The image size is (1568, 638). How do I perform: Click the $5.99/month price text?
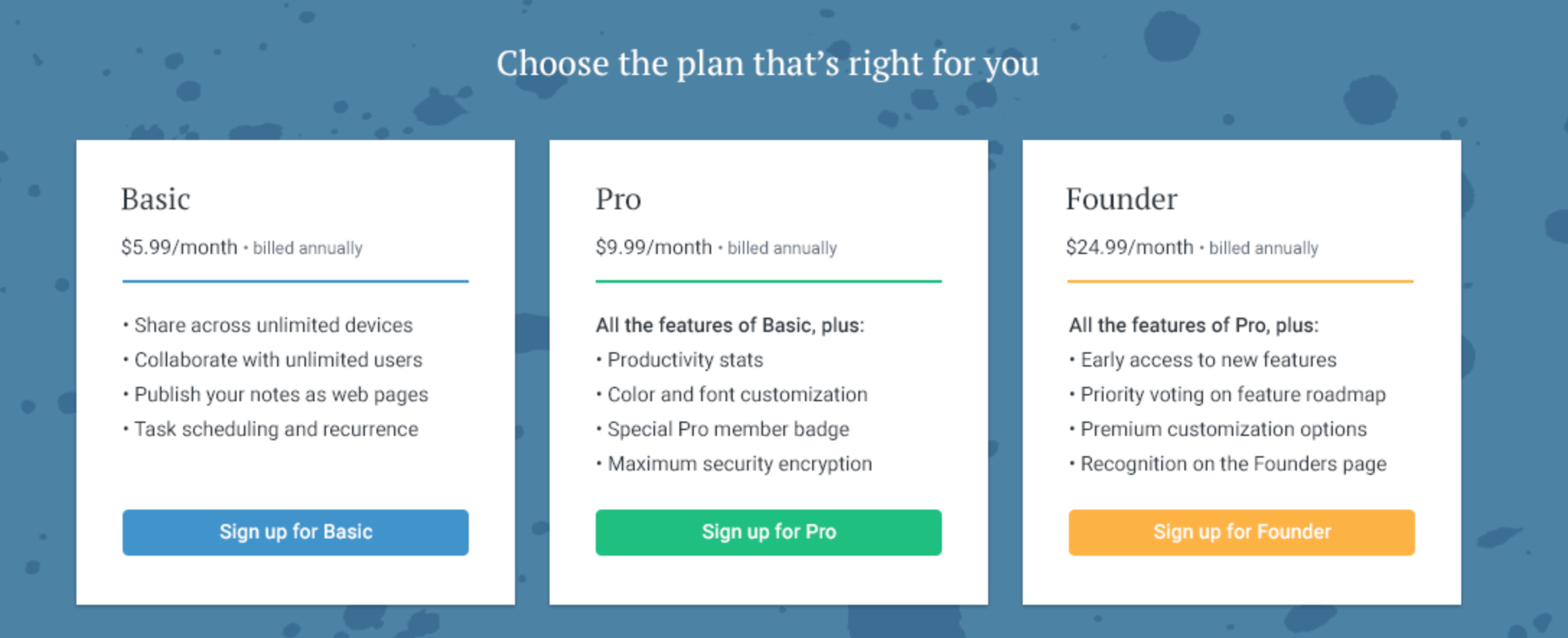179,248
